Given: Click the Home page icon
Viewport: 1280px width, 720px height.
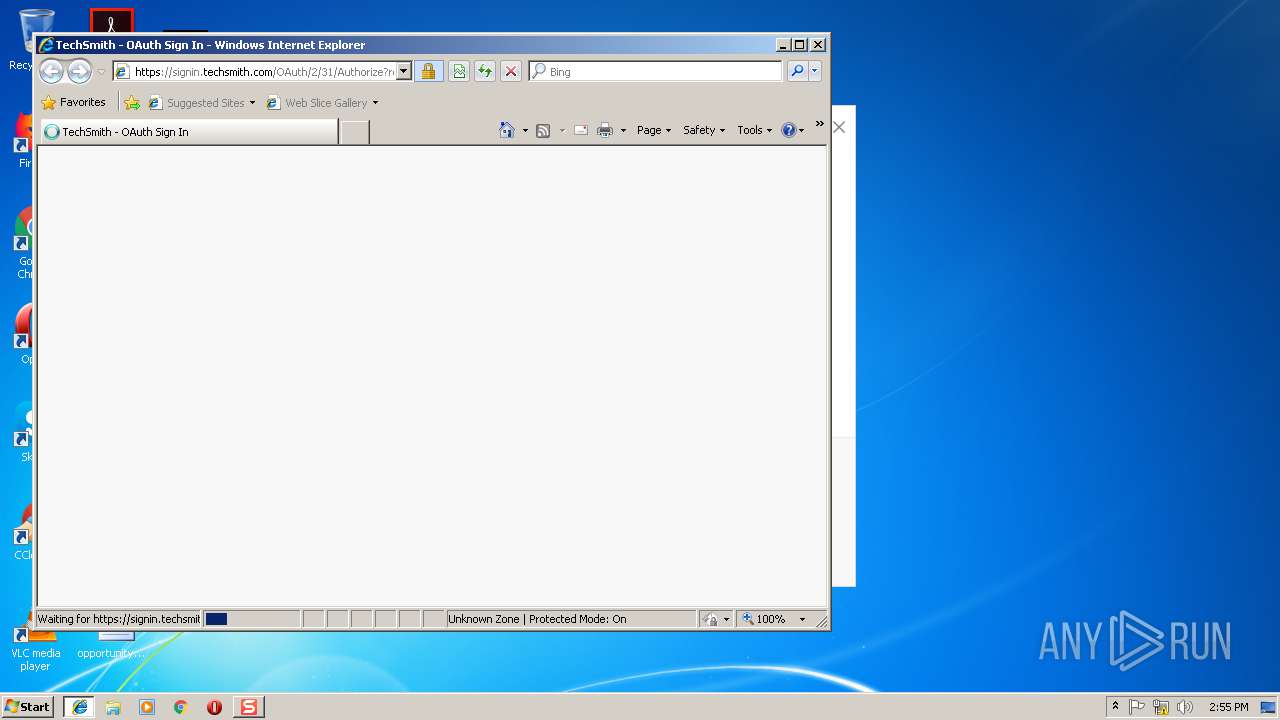Looking at the screenshot, I should click(507, 130).
